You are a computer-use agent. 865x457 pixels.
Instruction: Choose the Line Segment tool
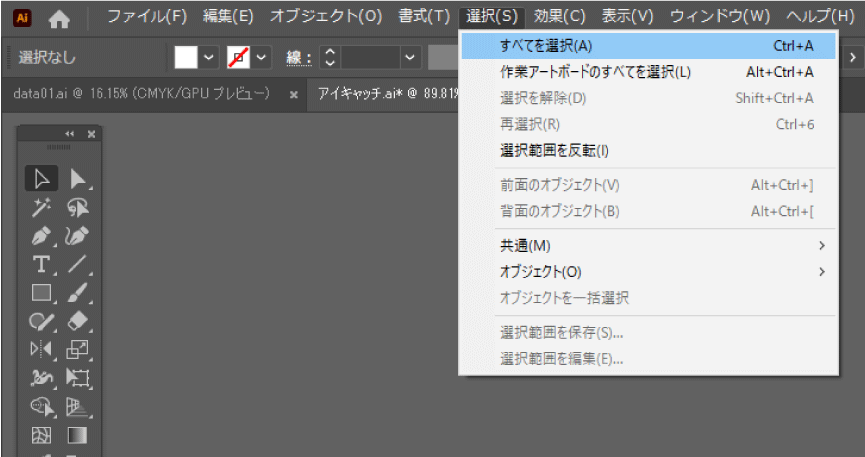pyautogui.click(x=78, y=265)
